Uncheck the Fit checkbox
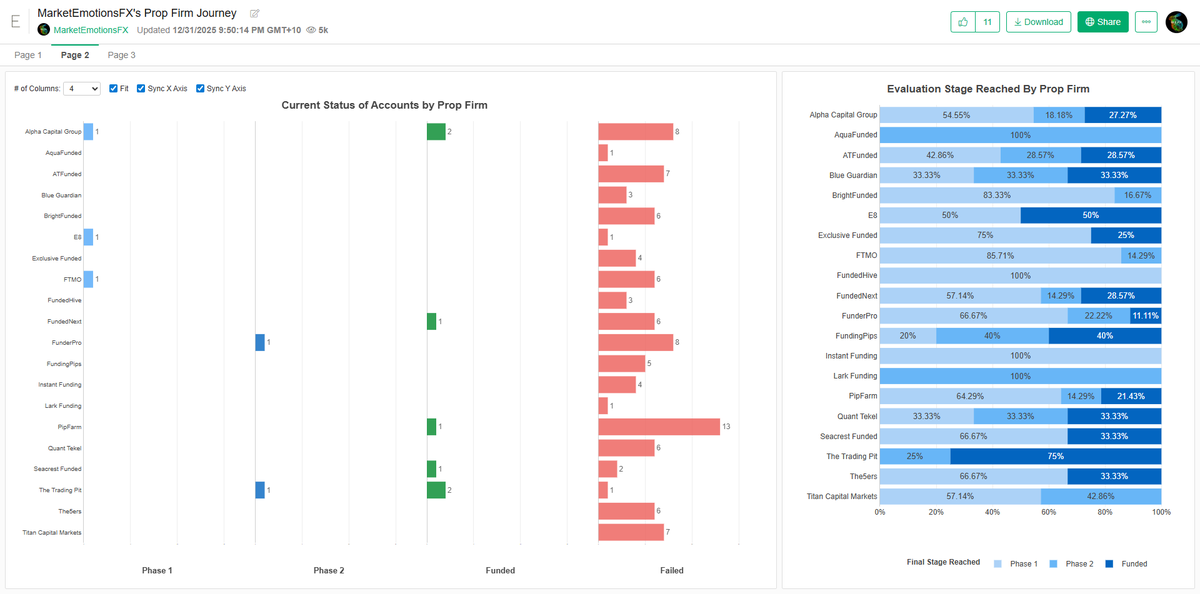 [x=113, y=88]
